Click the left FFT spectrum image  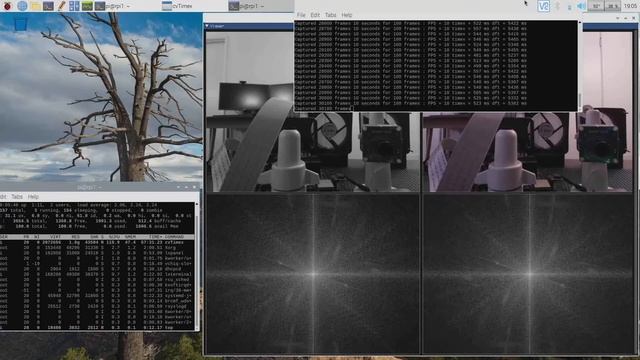pos(313,273)
